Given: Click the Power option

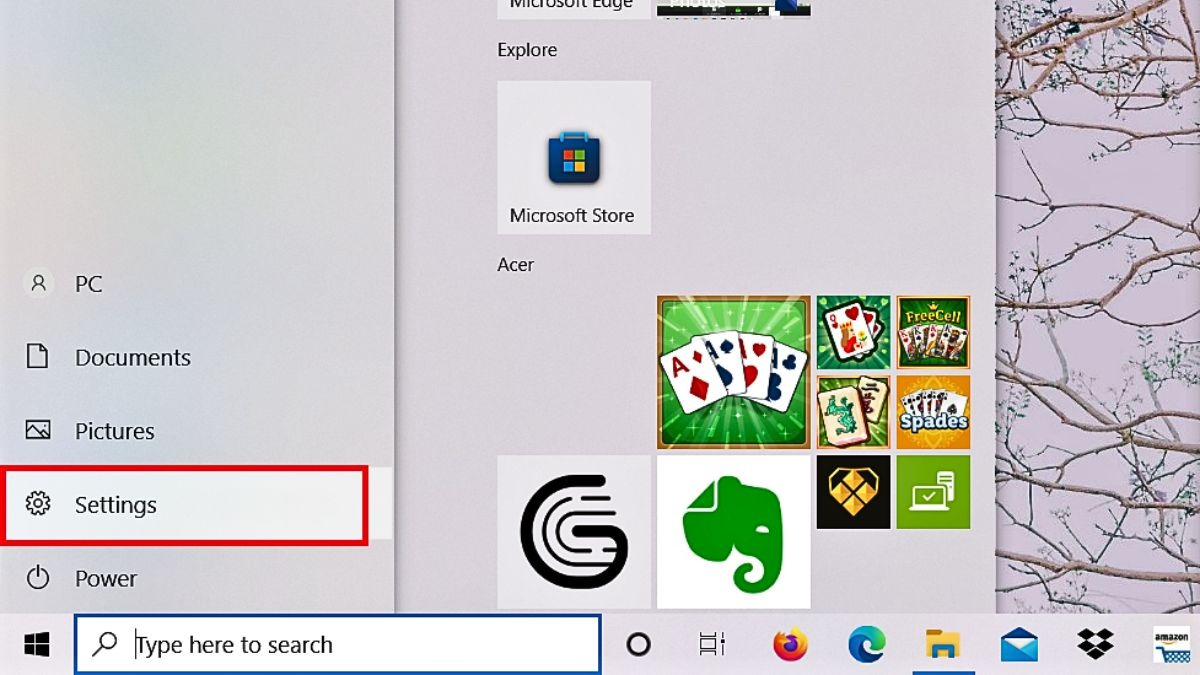Looking at the screenshot, I should click(197, 578).
